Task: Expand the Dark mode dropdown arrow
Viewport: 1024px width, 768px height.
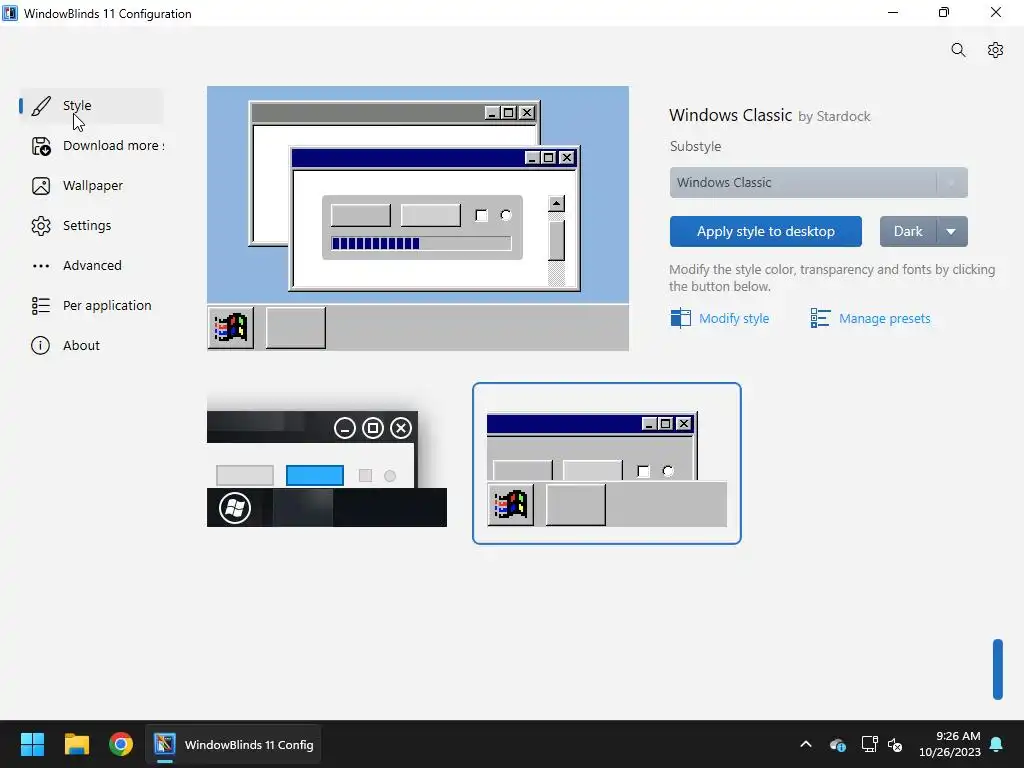Action: coord(952,231)
